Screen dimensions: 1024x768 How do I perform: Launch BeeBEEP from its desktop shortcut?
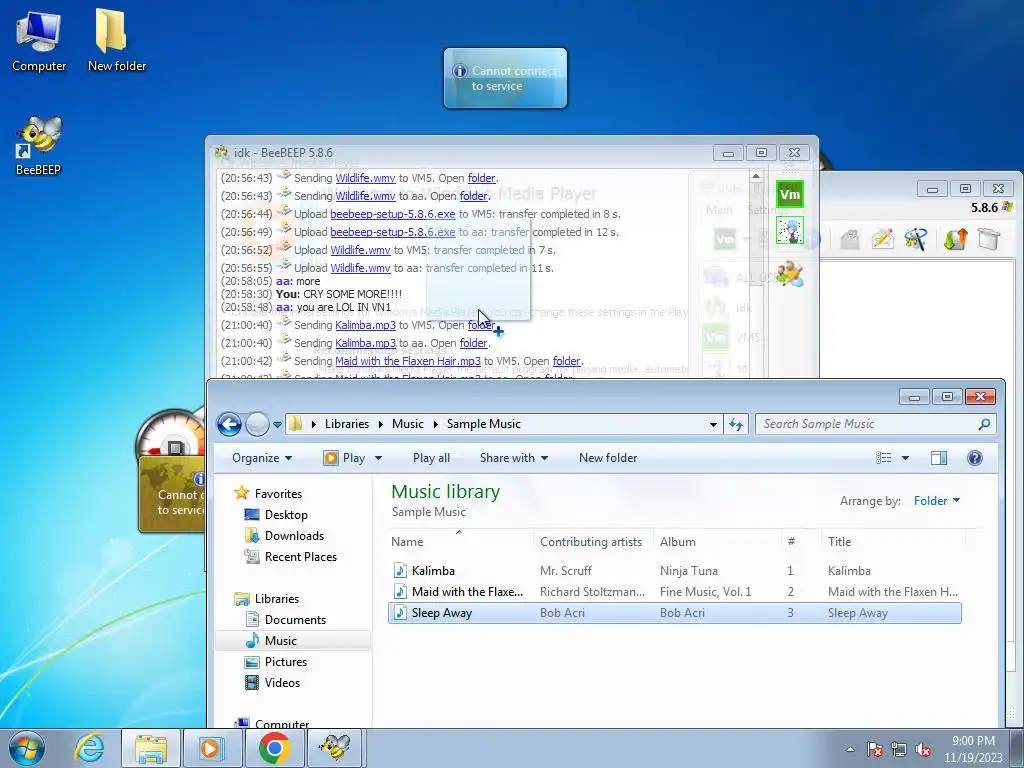tap(38, 146)
